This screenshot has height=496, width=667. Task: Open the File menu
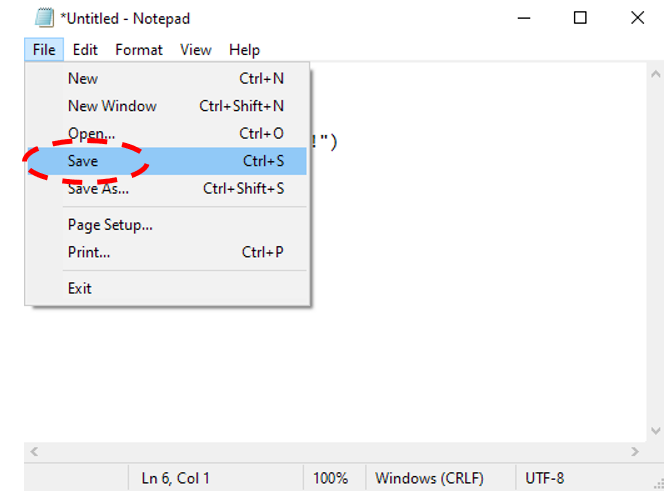(x=44, y=50)
